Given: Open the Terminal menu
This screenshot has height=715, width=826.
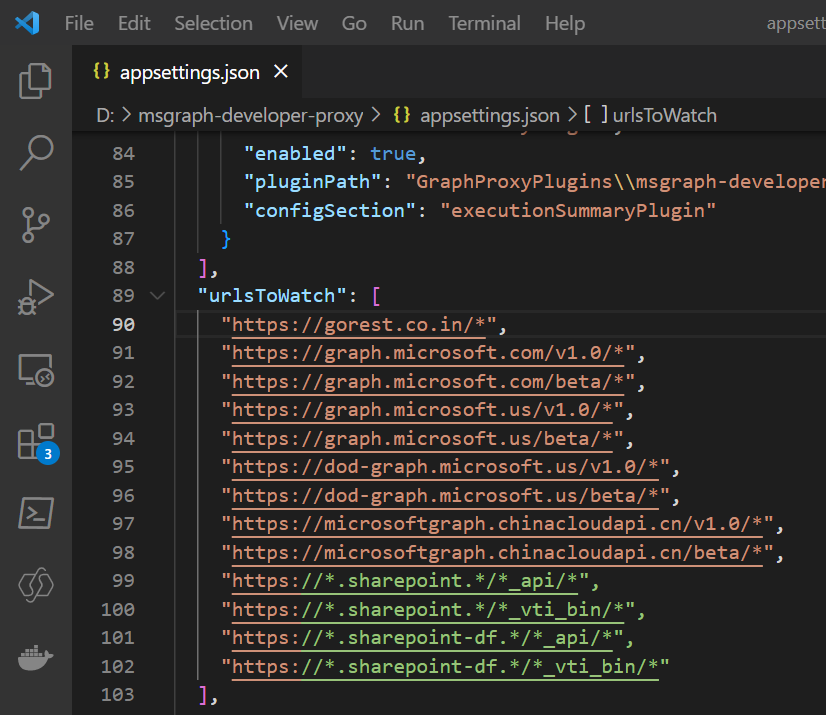Looking at the screenshot, I should pos(484,23).
